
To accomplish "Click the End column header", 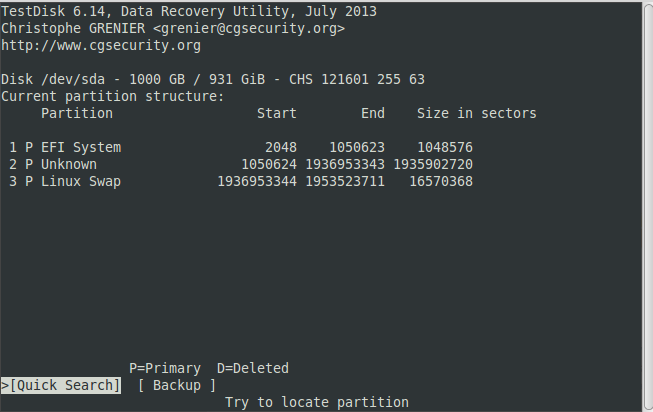I will click(x=373, y=113).
